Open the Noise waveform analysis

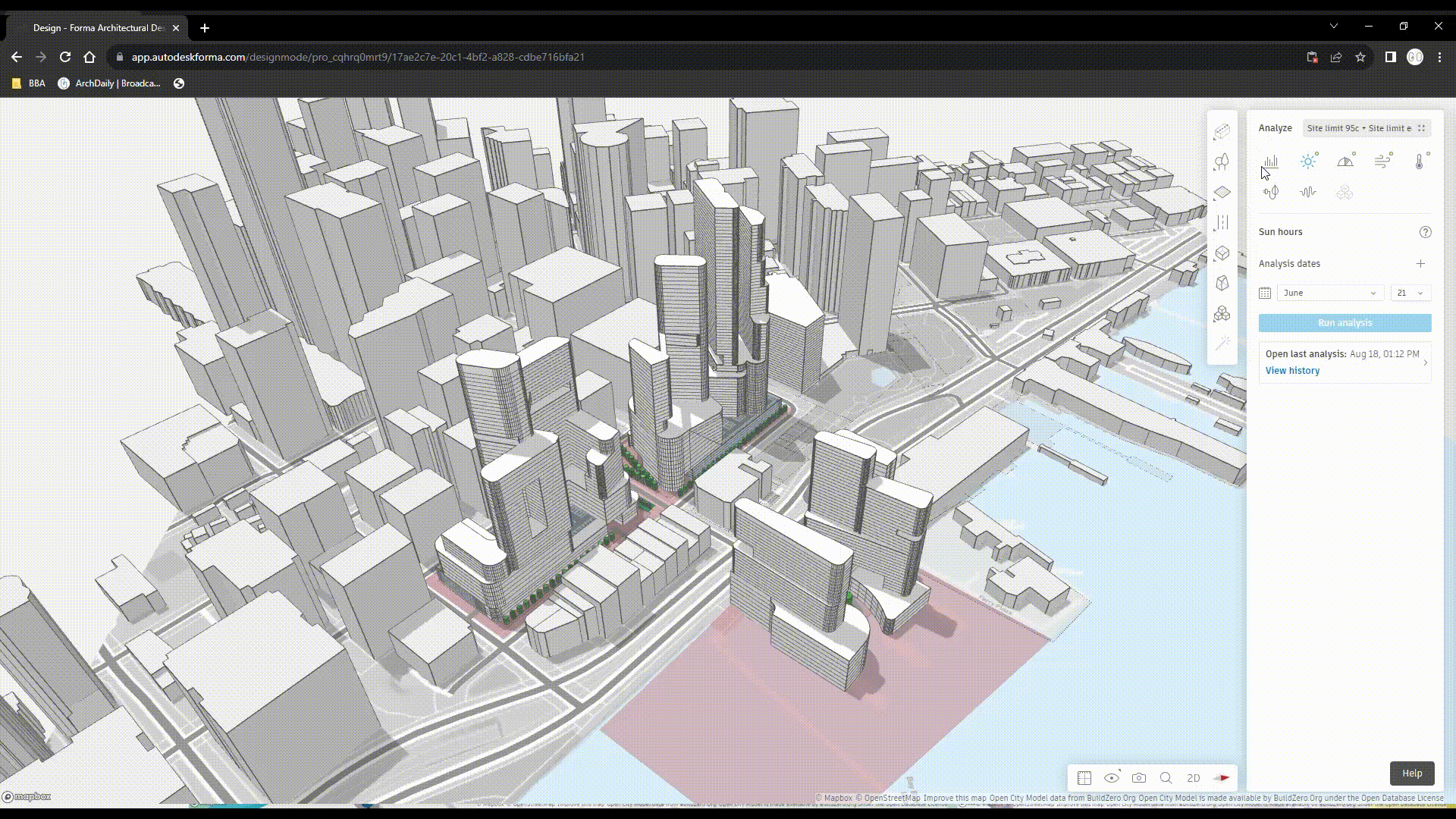(x=1307, y=193)
